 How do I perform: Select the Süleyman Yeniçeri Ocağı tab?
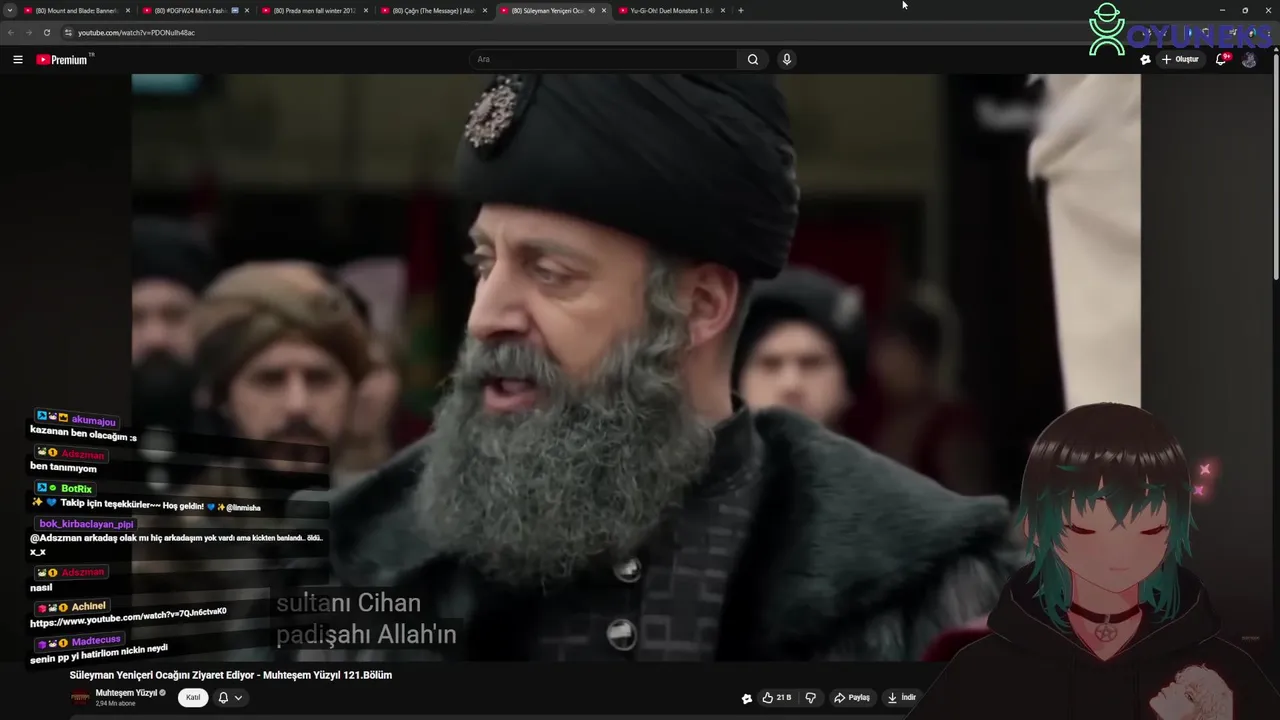pos(553,10)
